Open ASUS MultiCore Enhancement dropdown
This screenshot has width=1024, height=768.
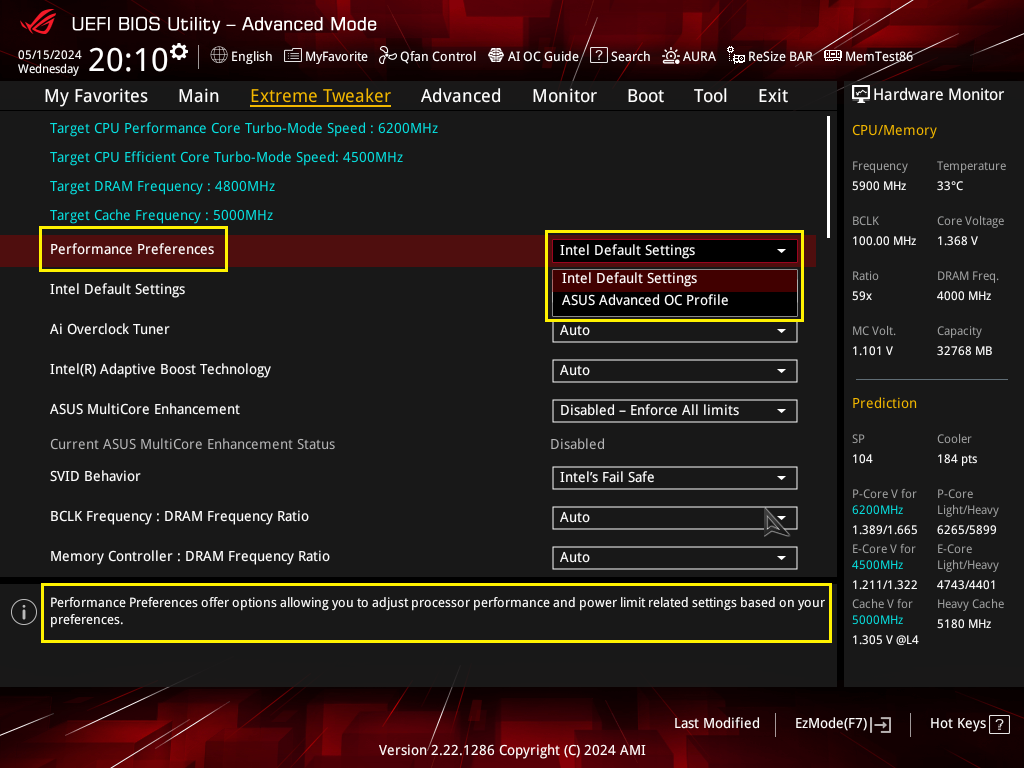tap(674, 411)
